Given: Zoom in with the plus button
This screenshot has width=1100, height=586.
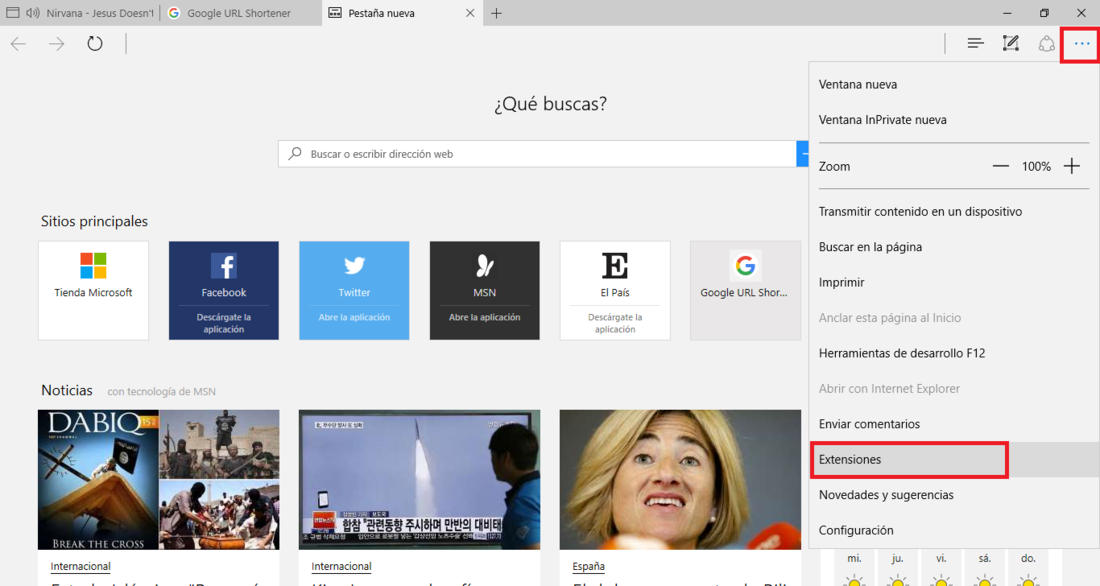Looking at the screenshot, I should pos(1072,166).
